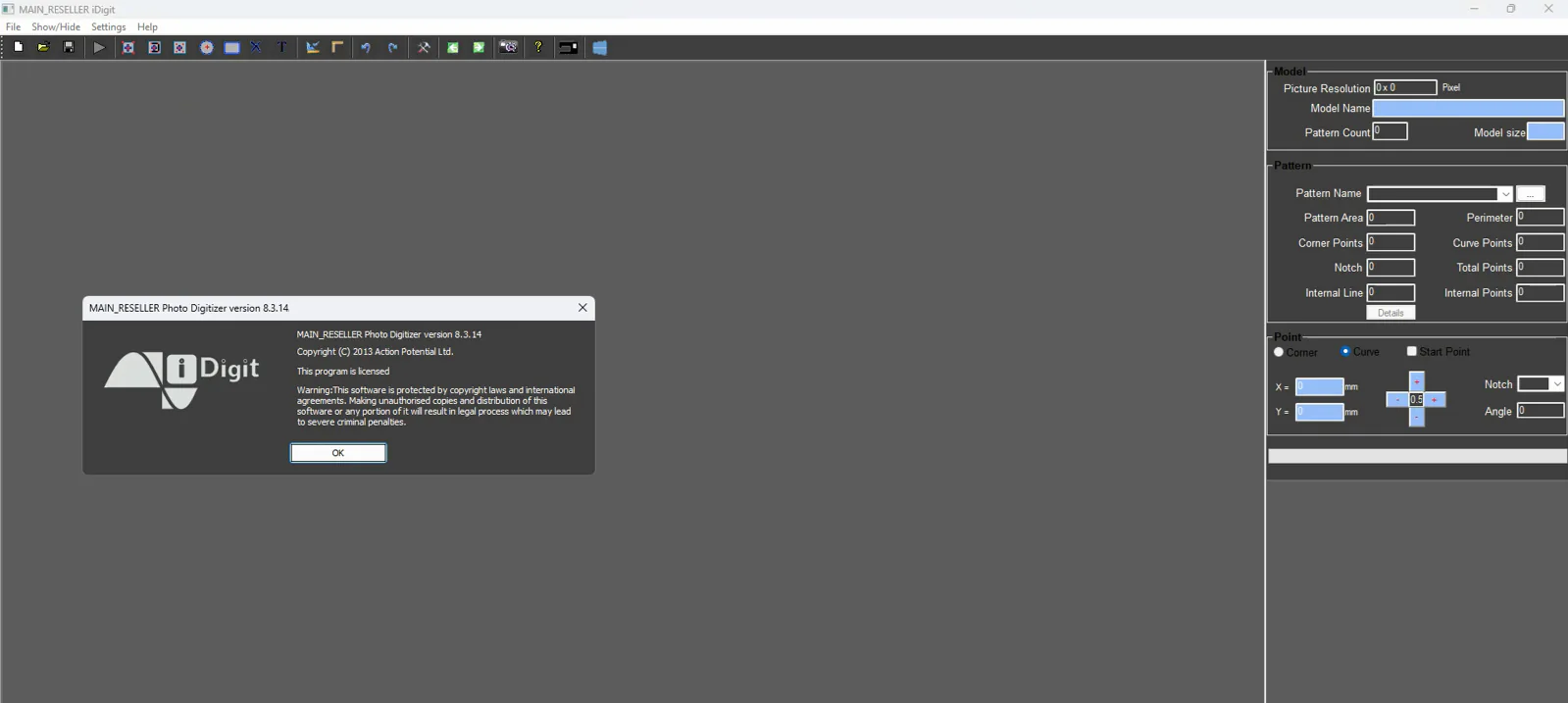
Task: Click the Pattern Count field
Action: click(1390, 131)
